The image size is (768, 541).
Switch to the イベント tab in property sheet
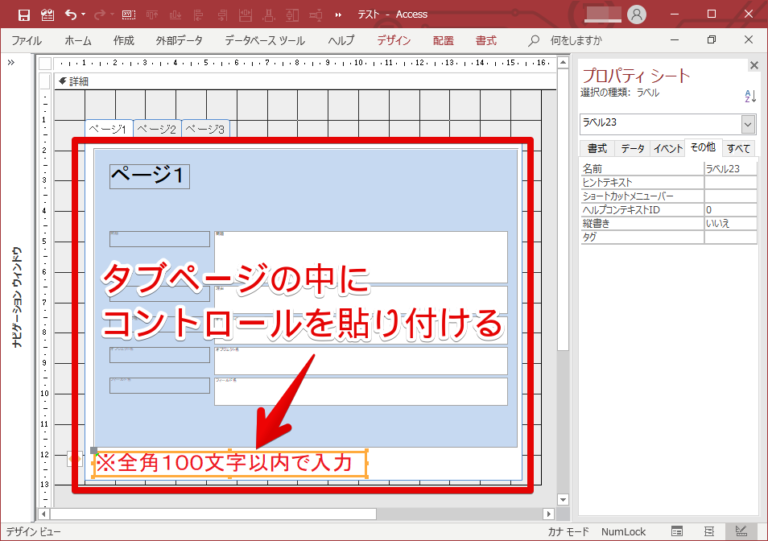coord(668,148)
